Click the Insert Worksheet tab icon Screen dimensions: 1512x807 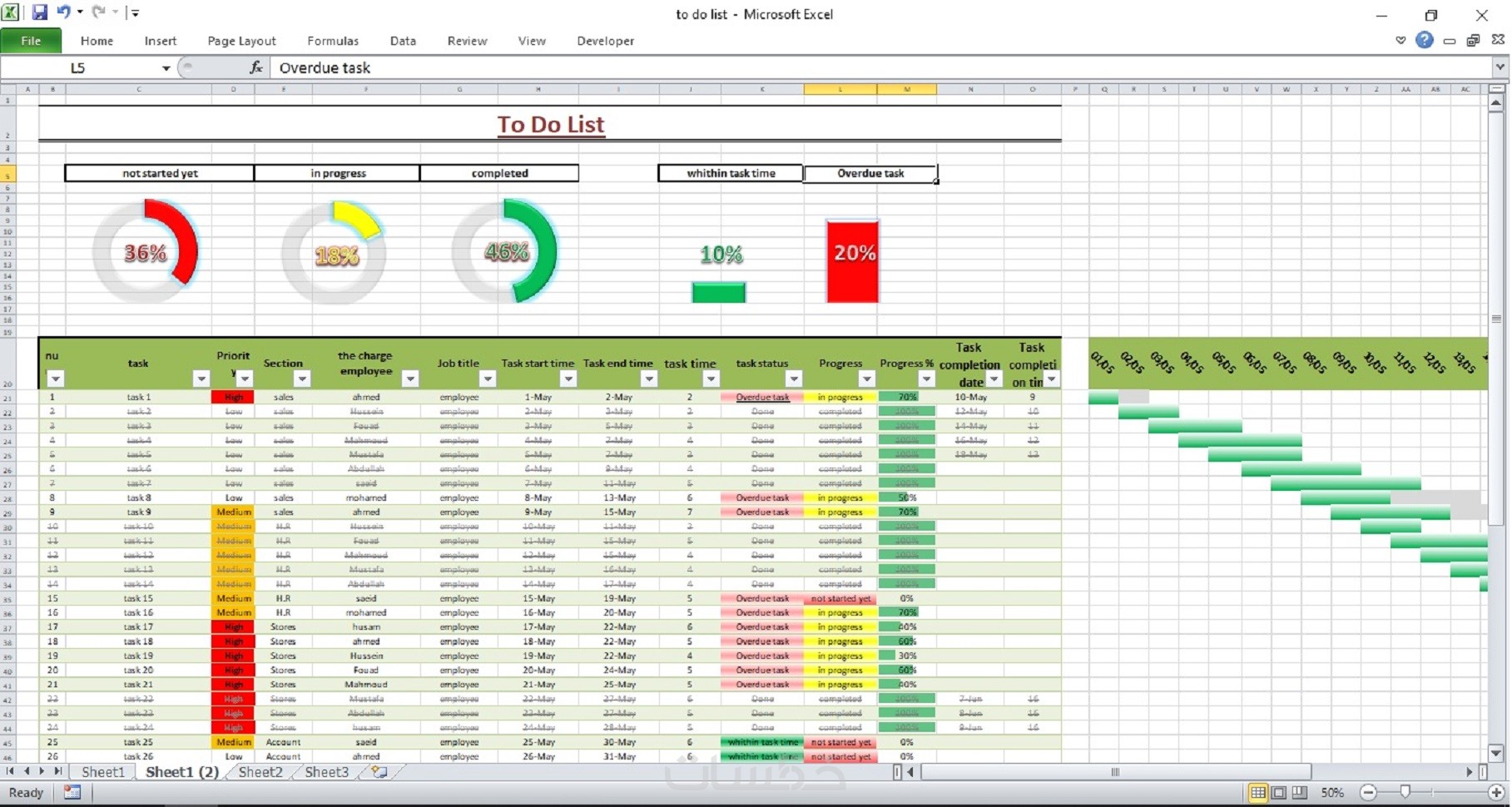click(x=379, y=772)
